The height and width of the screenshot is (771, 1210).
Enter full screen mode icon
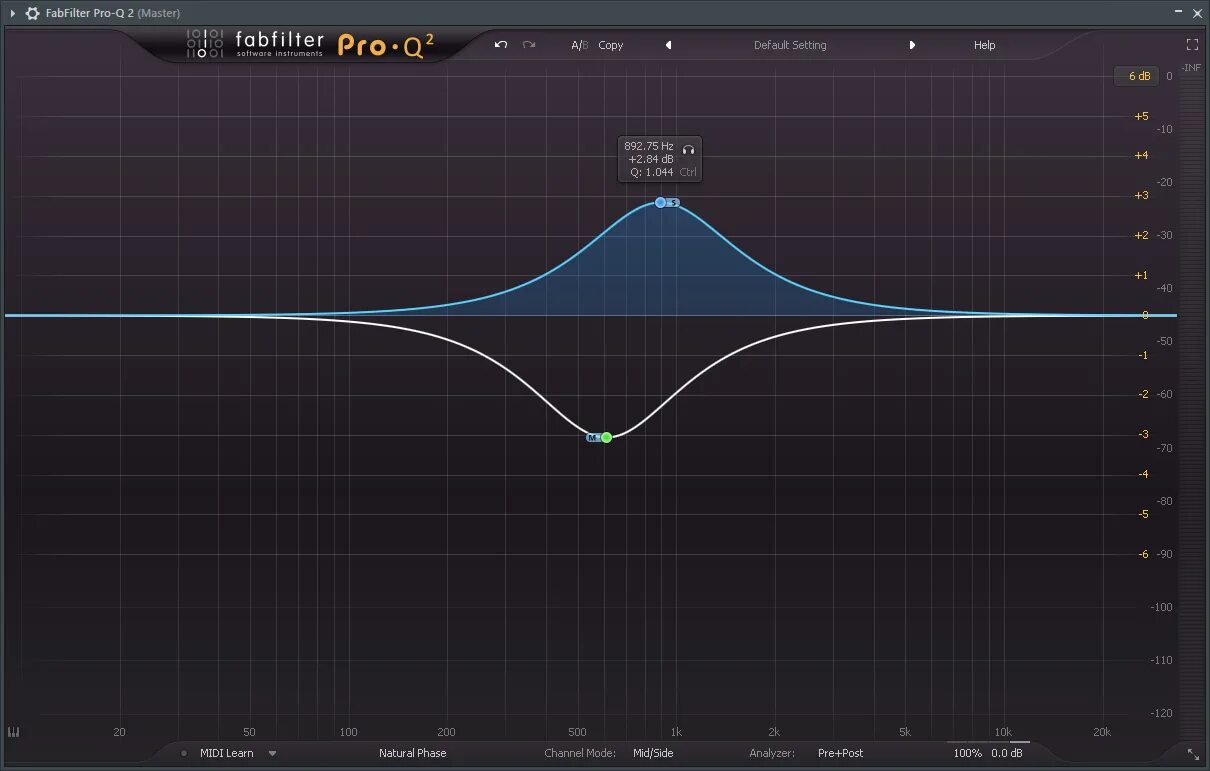click(x=1192, y=45)
